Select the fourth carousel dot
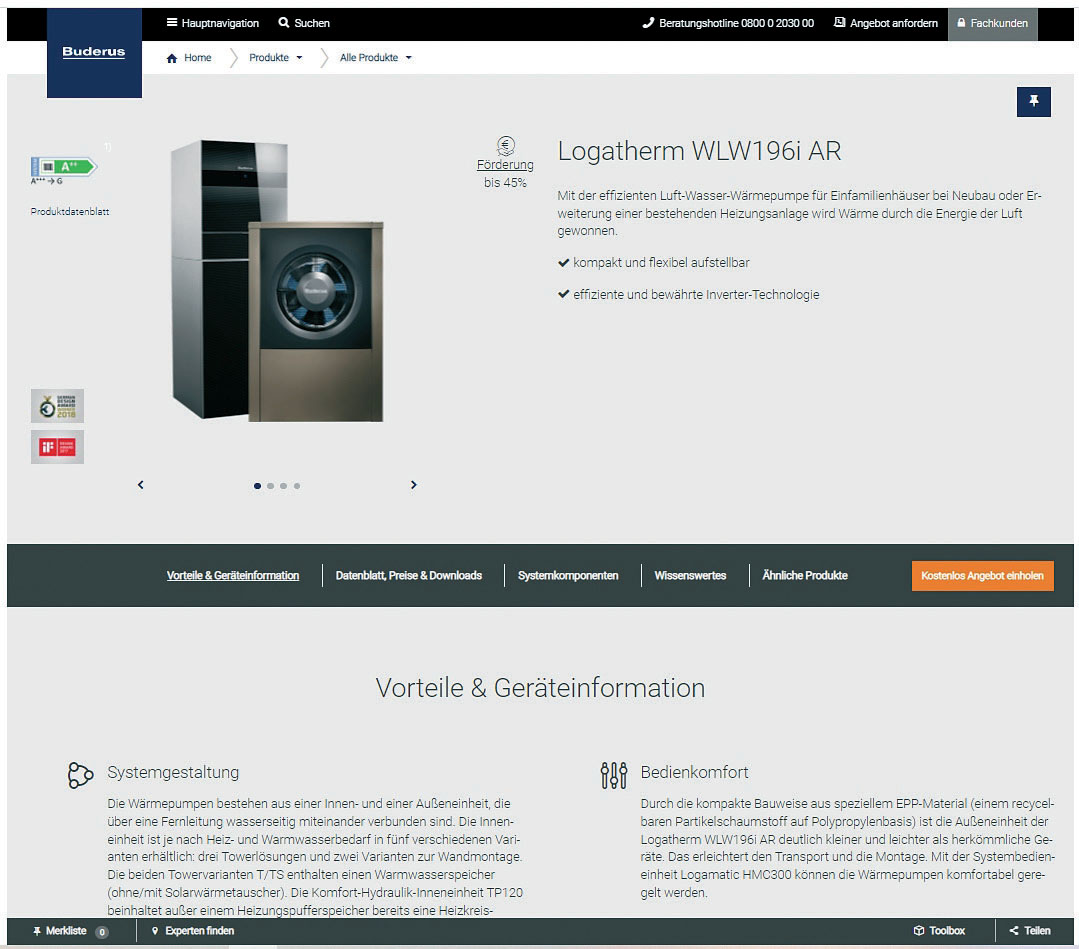Image resolution: width=1079 pixels, height=949 pixels. (297, 486)
